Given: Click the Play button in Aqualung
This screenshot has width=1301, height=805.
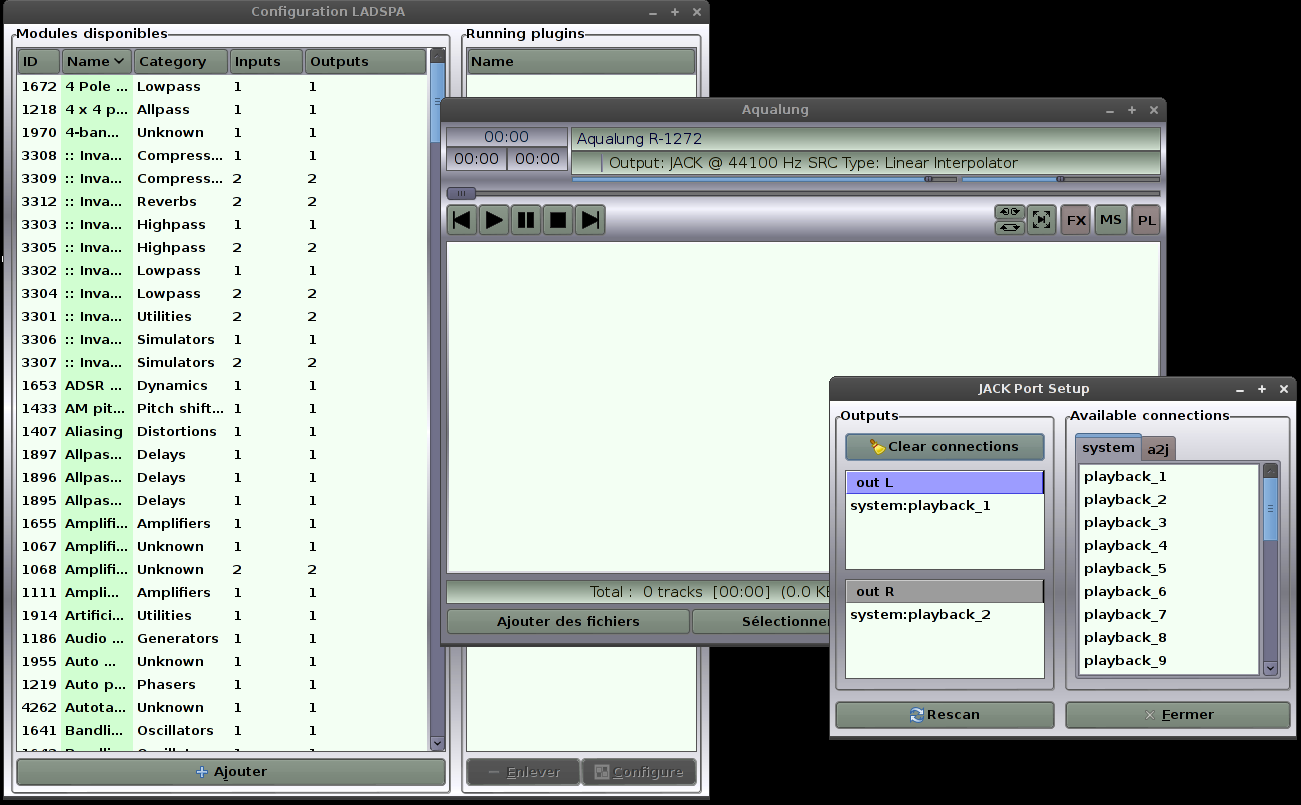Looking at the screenshot, I should click(x=494, y=220).
